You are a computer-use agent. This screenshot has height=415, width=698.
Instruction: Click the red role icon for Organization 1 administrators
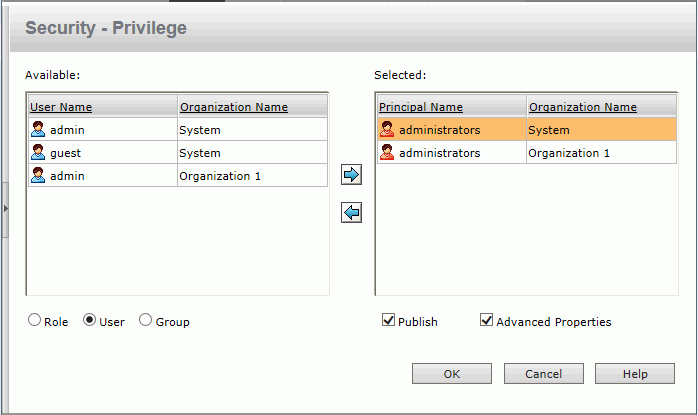point(387,152)
